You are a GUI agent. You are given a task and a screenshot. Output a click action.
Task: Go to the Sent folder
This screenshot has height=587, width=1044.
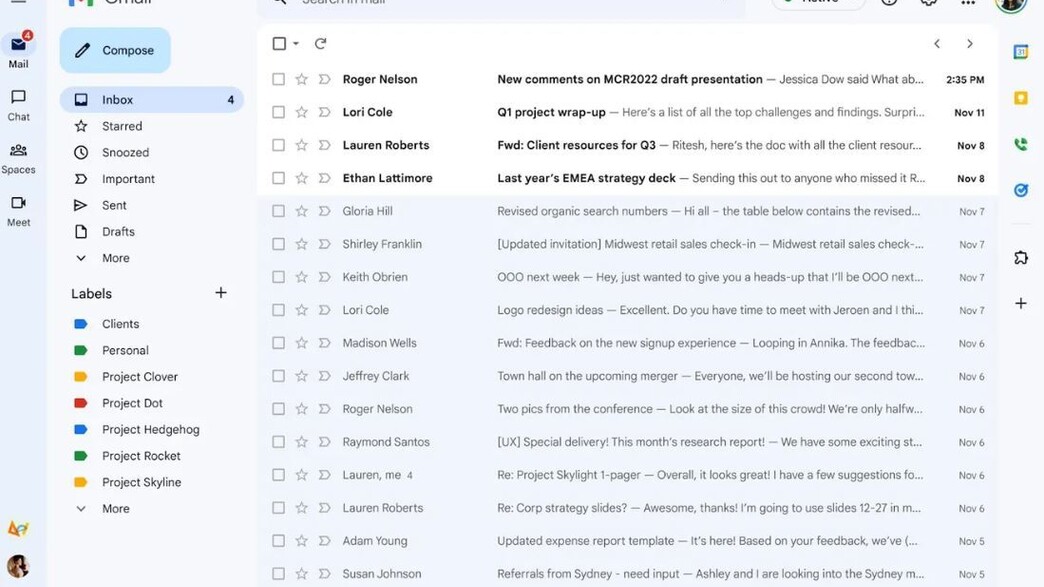click(x=114, y=205)
